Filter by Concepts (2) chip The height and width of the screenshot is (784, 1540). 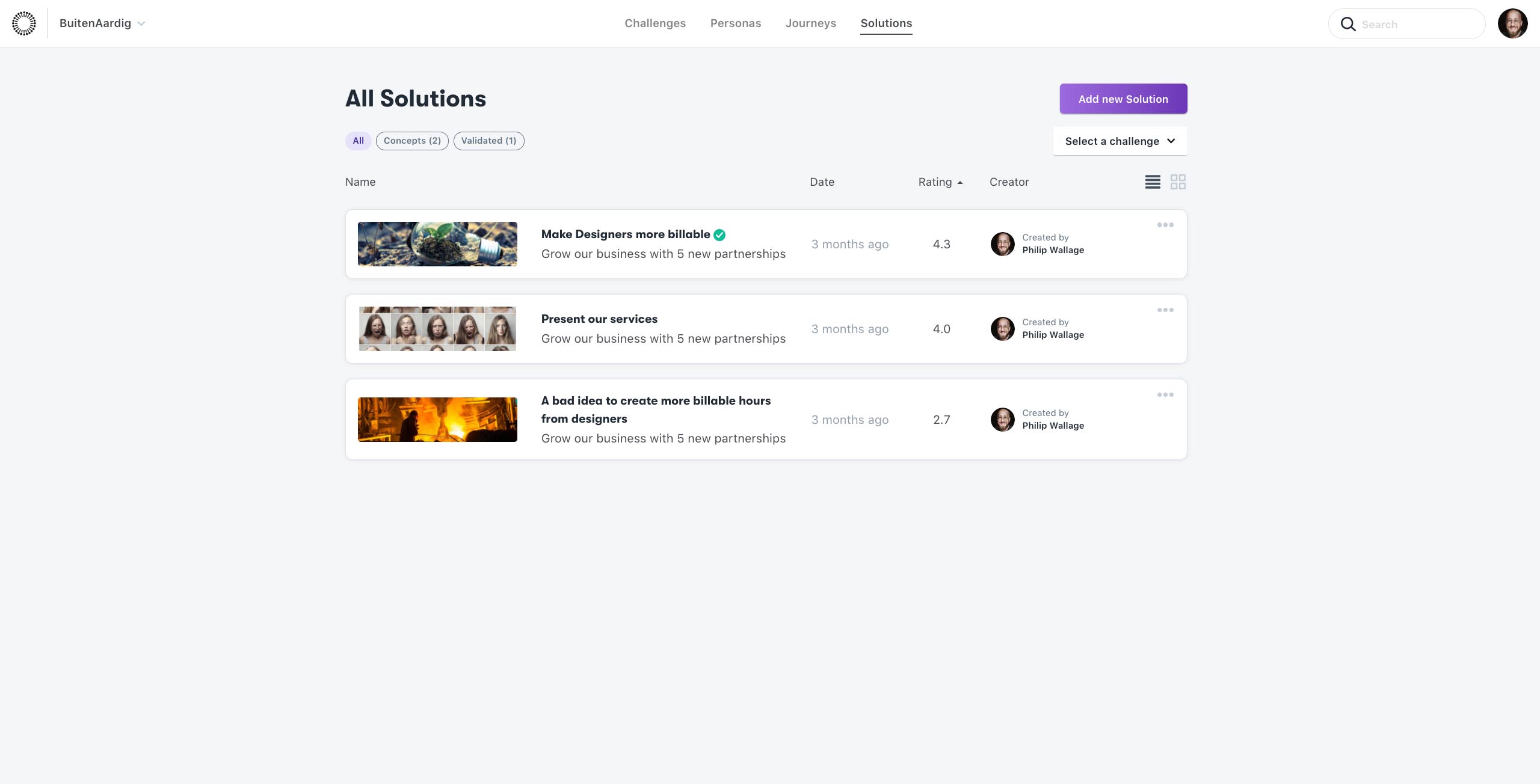point(412,141)
